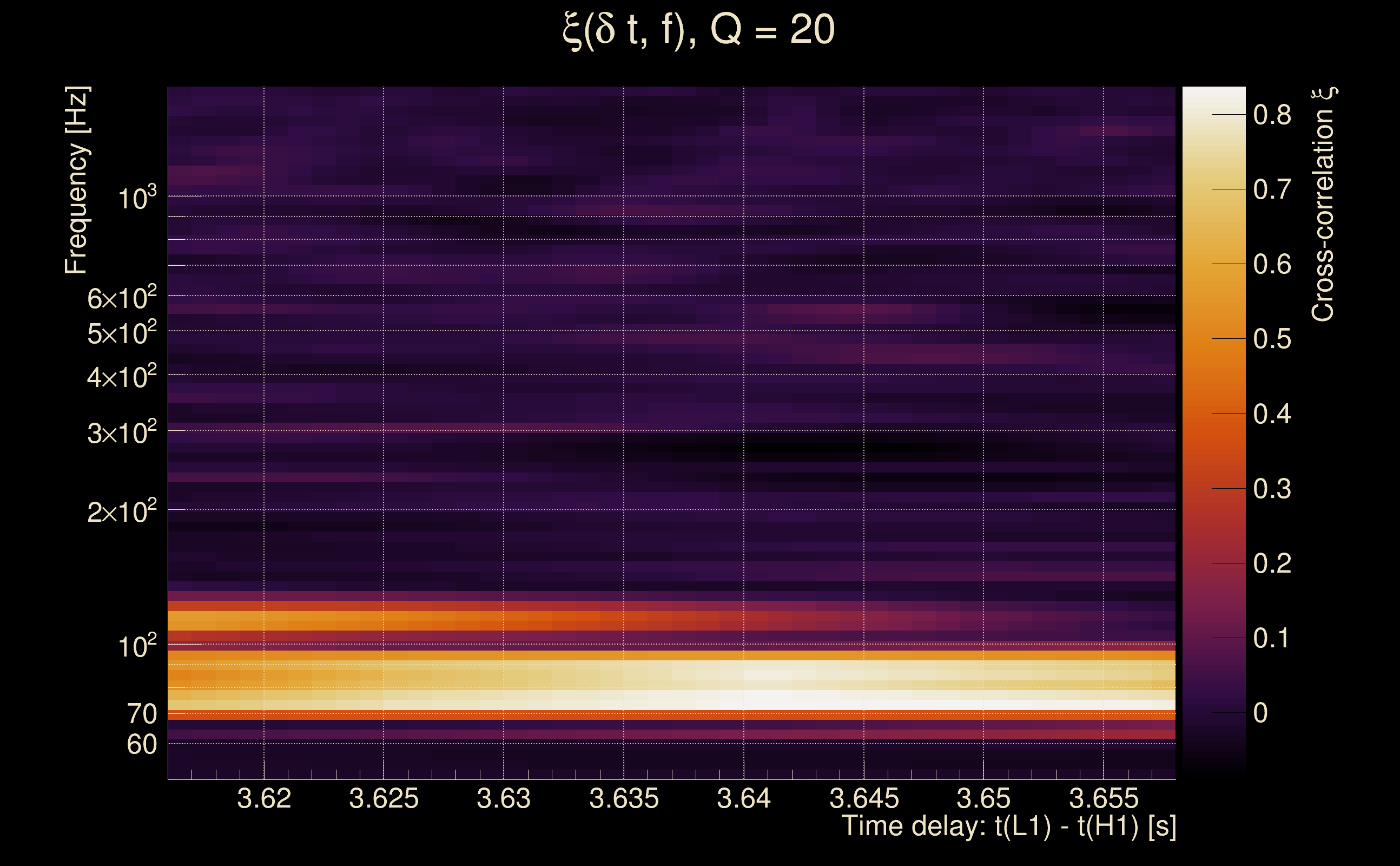Click the plot title ξ(δ t, f), Q = 20
The height and width of the screenshot is (866, 1400).
[x=699, y=30]
